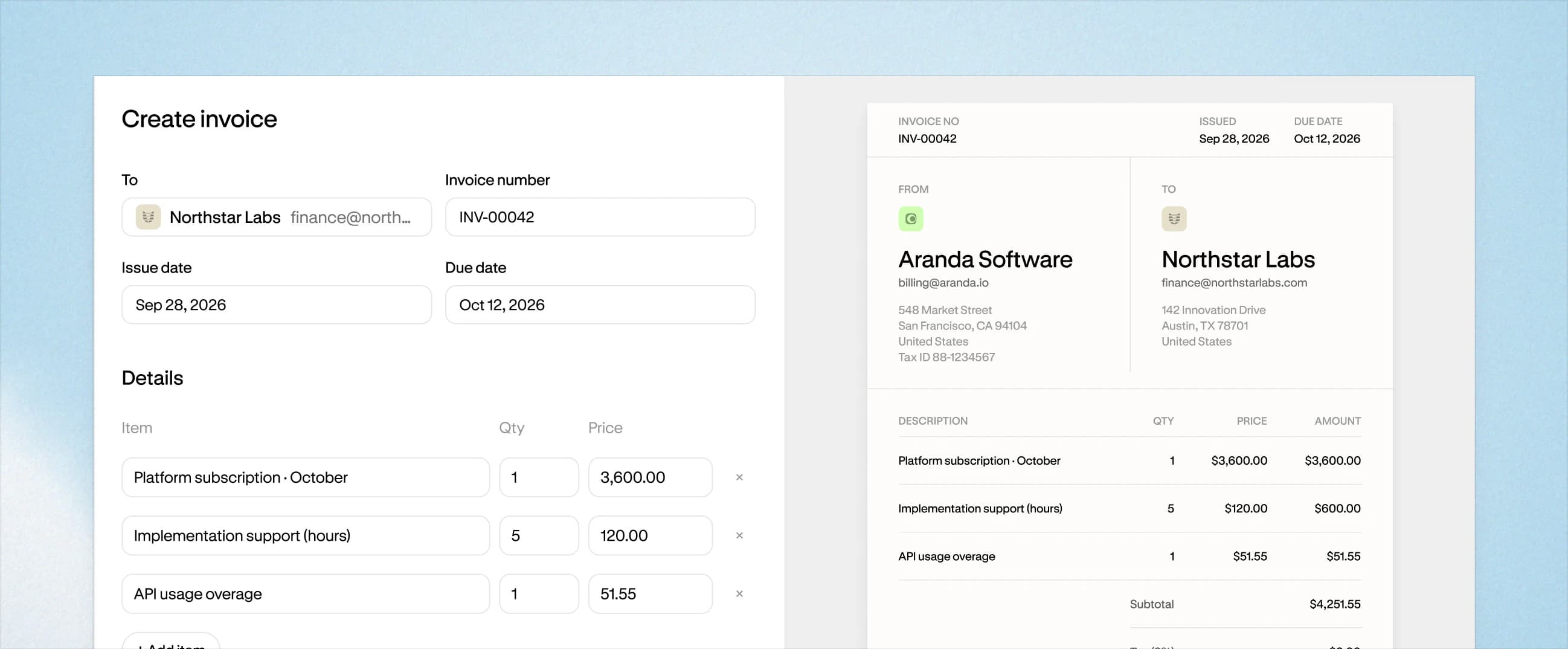Screen dimensions: 1568x649
Task: Click the Add item button
Action: (170, 642)
